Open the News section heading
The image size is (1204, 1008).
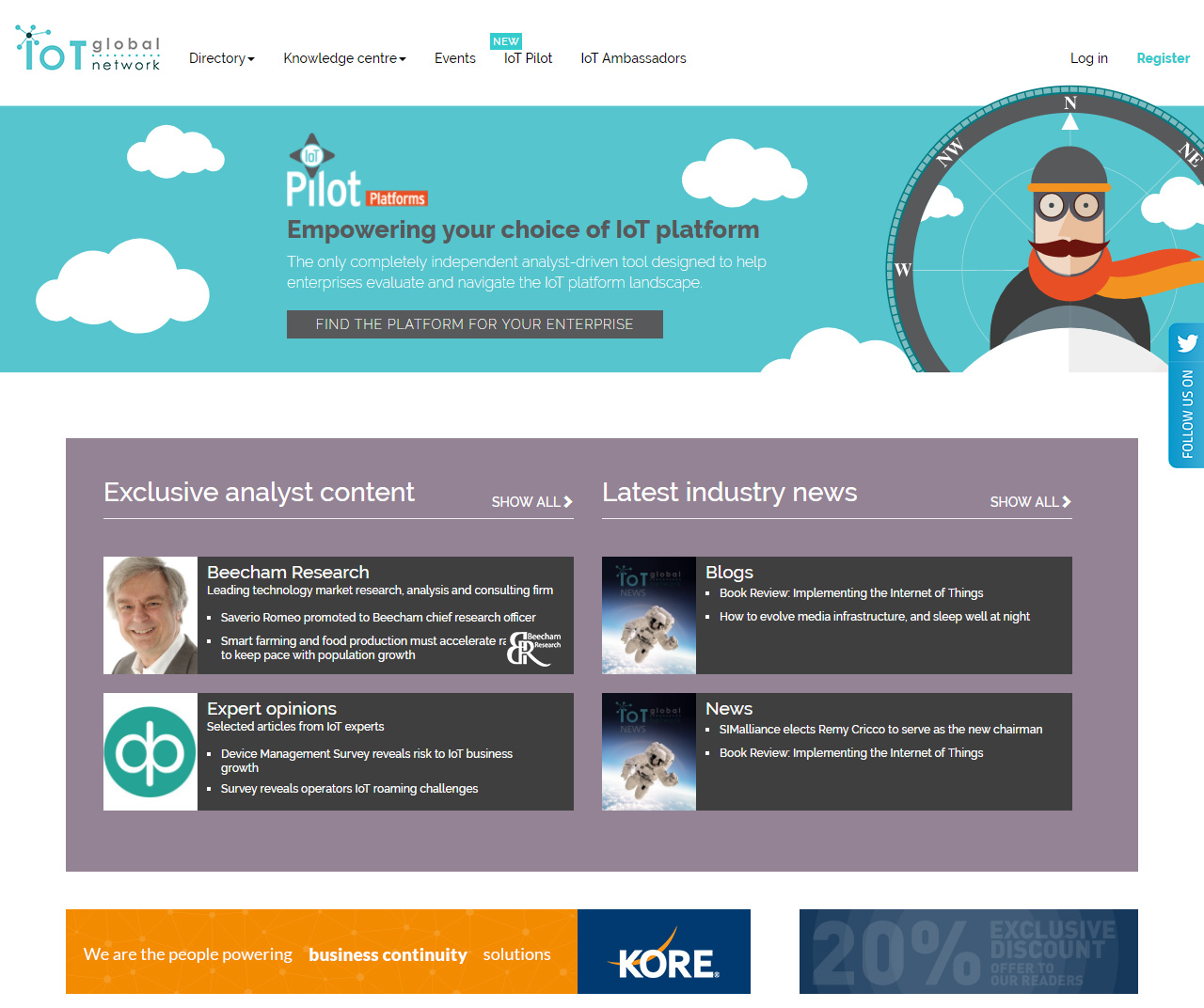click(729, 708)
